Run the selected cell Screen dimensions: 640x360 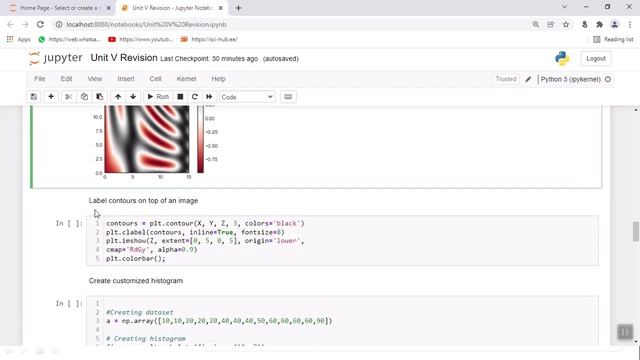pyautogui.click(x=158, y=97)
